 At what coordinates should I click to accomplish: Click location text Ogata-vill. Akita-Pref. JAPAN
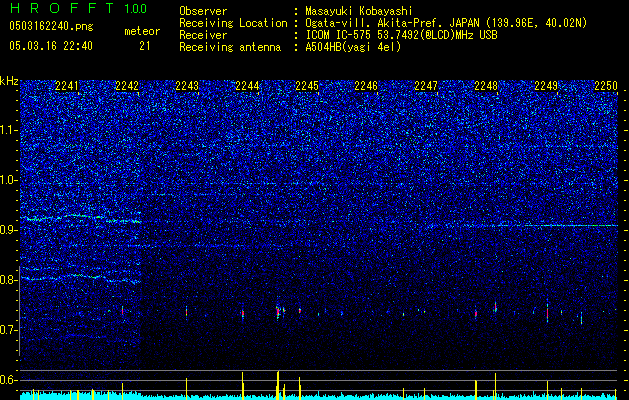392,23
